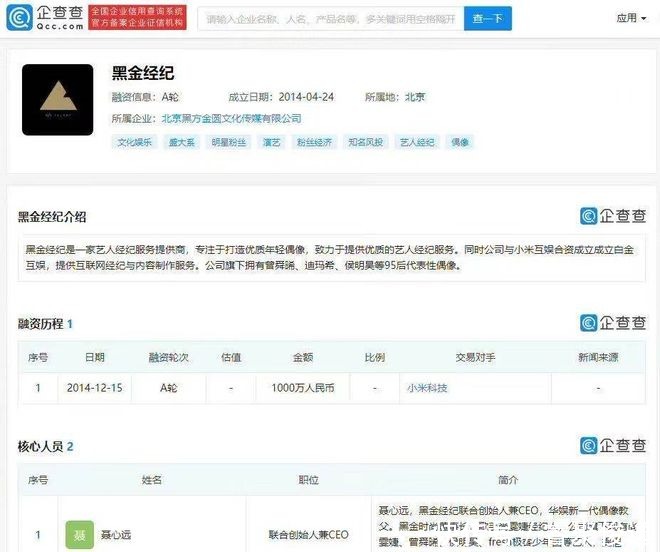Click the 核心人员 section heading
Viewport: 660px width, 552px height.
click(45, 446)
